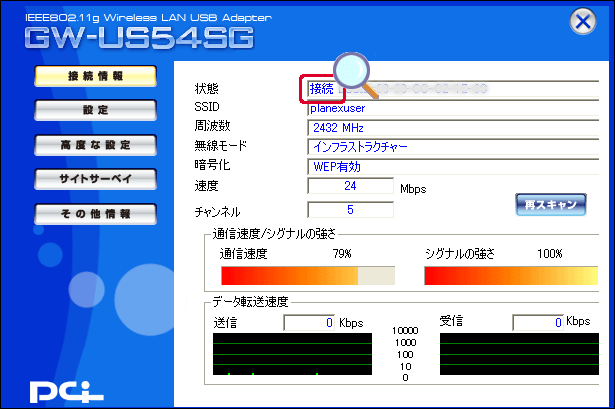
Task: Click the GW-US54SG product title
Action: pos(139,38)
